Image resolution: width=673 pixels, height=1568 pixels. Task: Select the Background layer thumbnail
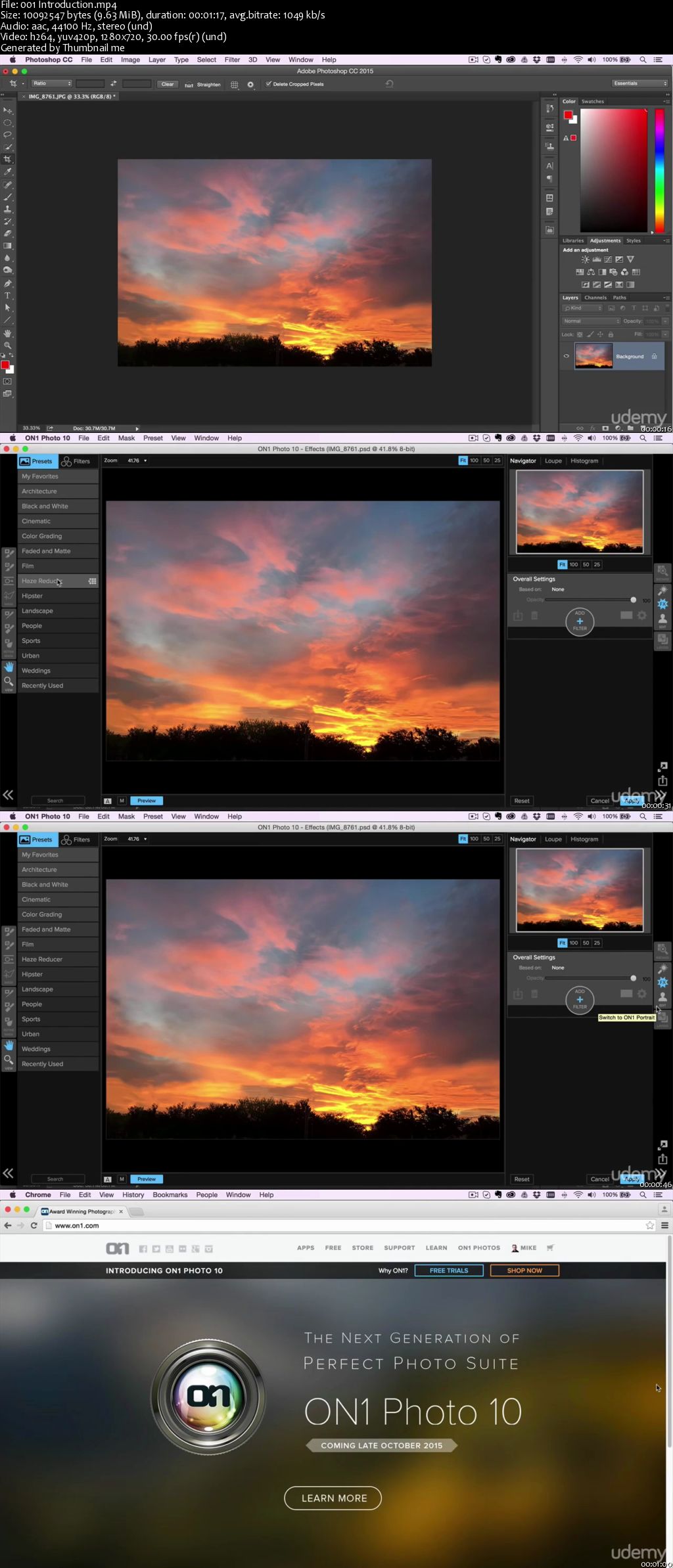tap(593, 356)
